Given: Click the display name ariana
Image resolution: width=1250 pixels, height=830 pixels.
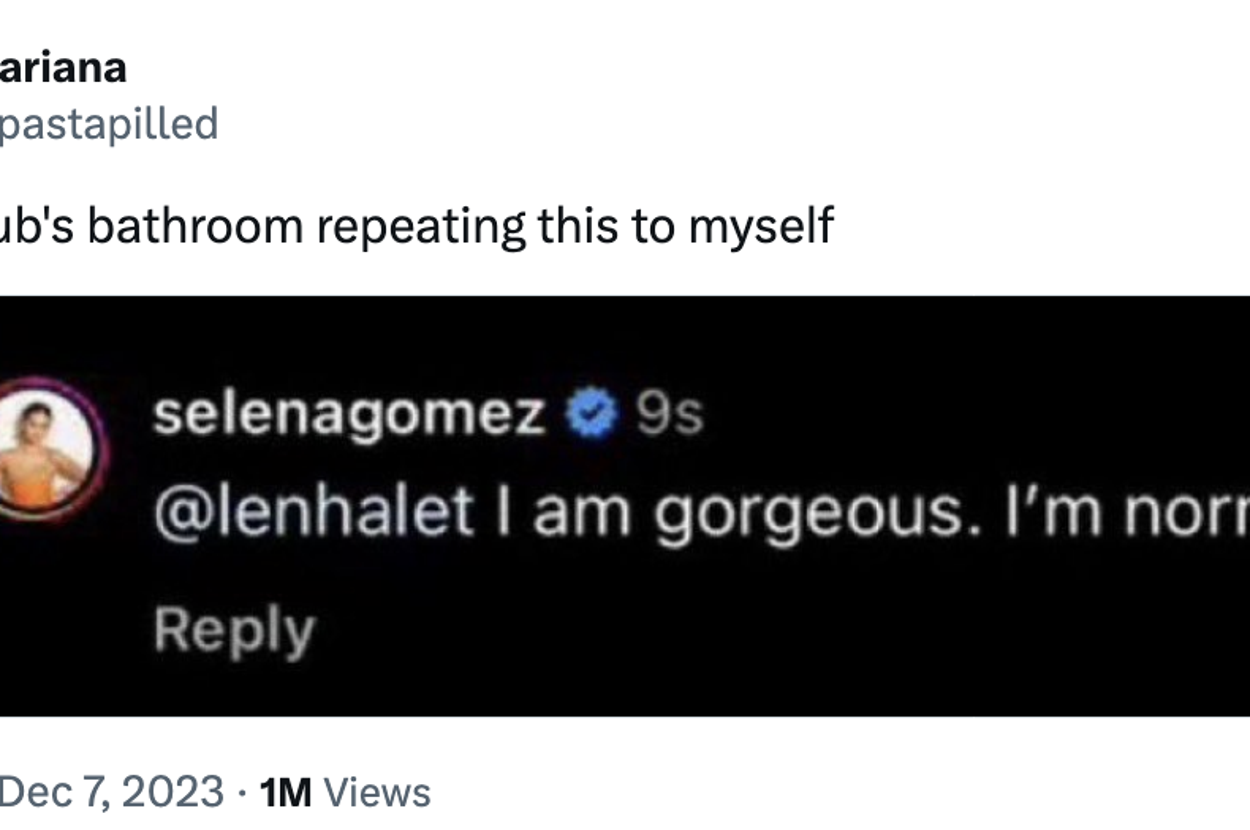Looking at the screenshot, I should click(63, 68).
